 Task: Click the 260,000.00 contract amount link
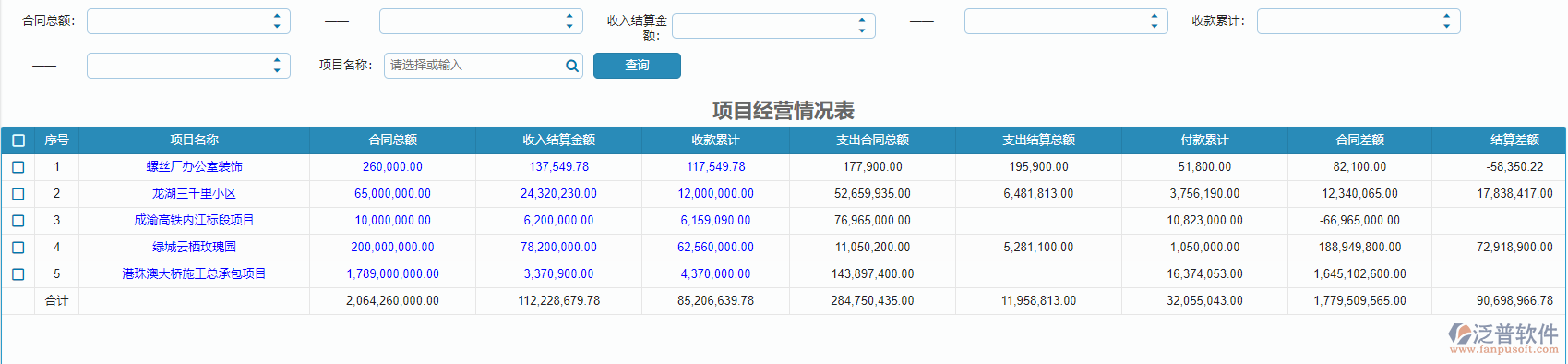click(x=392, y=167)
